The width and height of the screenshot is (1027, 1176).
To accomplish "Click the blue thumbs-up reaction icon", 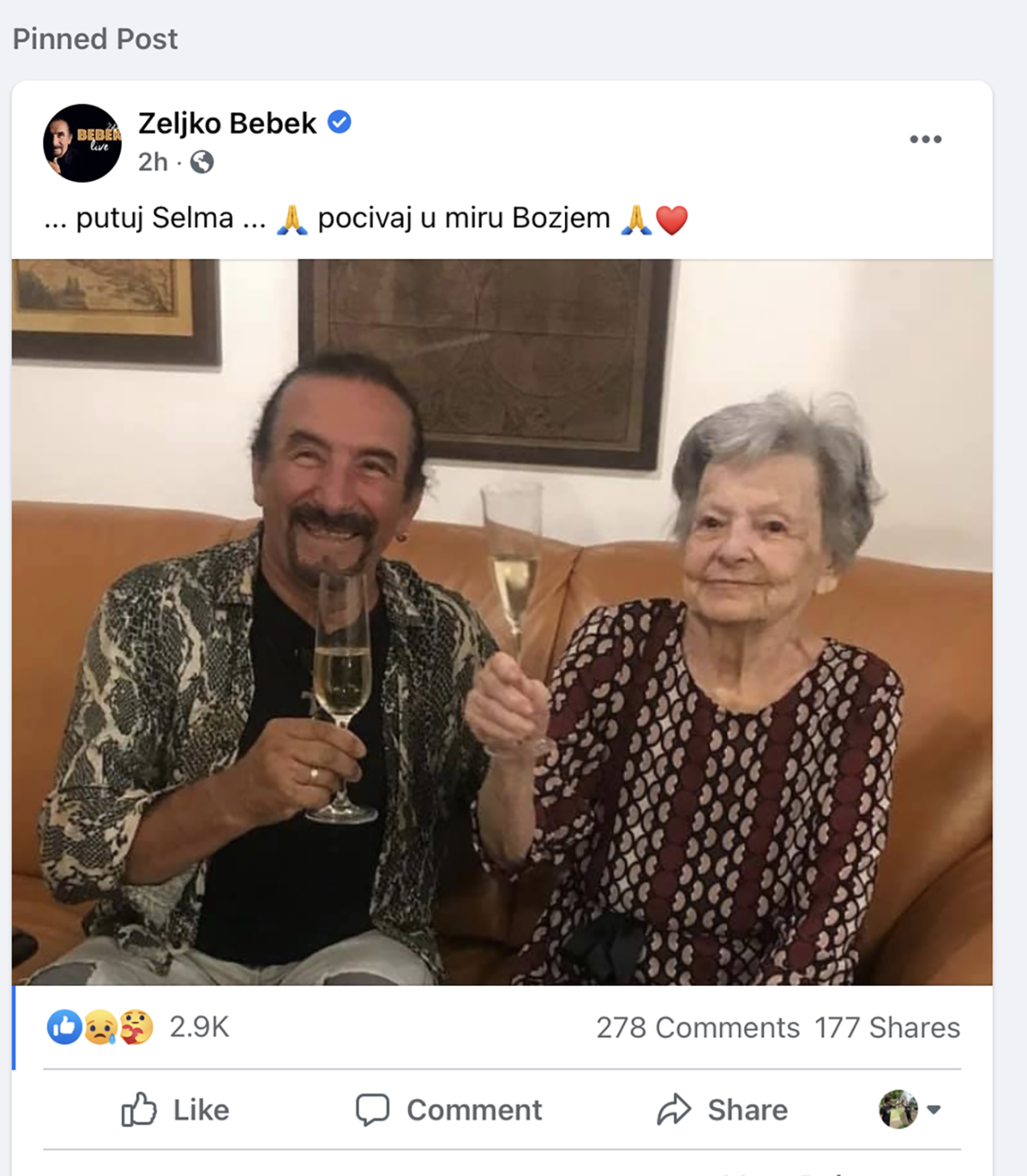I will pyautogui.click(x=64, y=1027).
